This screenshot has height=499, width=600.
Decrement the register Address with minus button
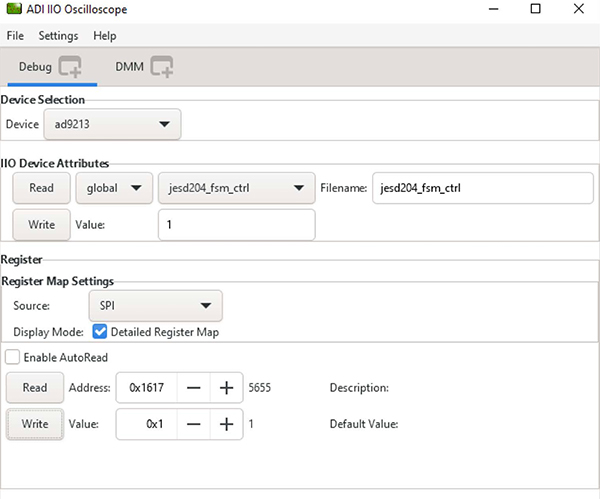click(x=194, y=388)
